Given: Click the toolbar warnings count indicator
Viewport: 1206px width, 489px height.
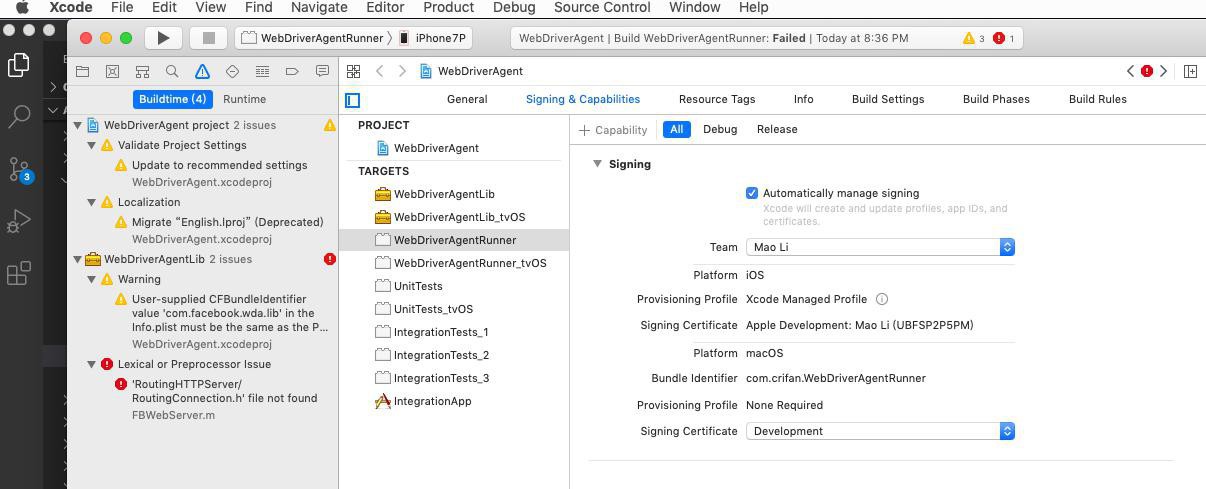Looking at the screenshot, I should point(974,38).
